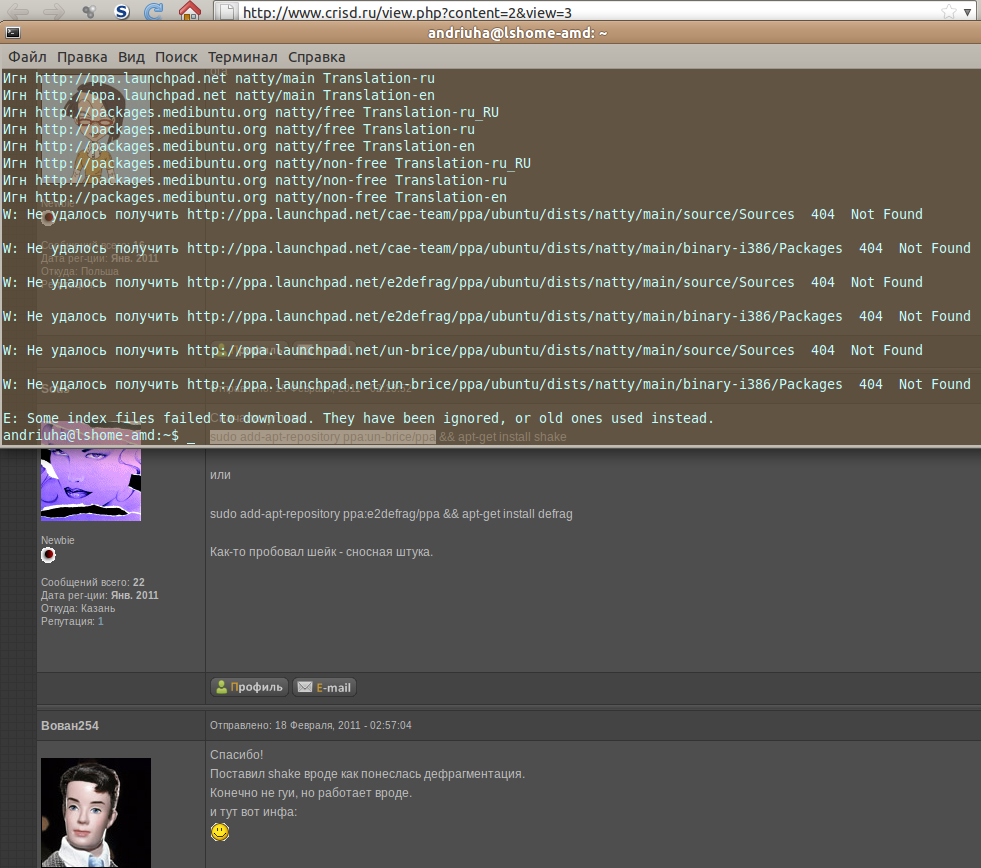
Task: Open the Вид menu
Action: click(131, 57)
